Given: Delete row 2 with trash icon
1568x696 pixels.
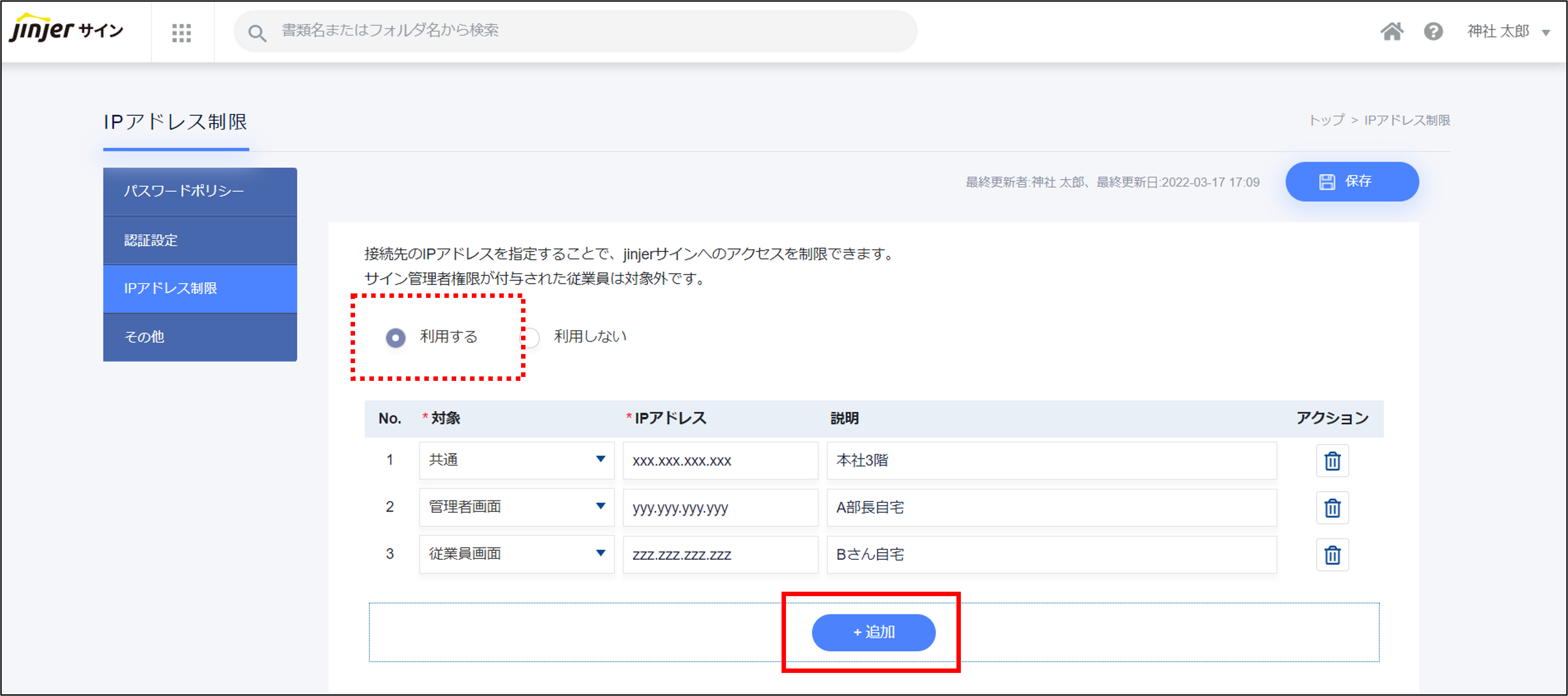Looking at the screenshot, I should coord(1332,508).
